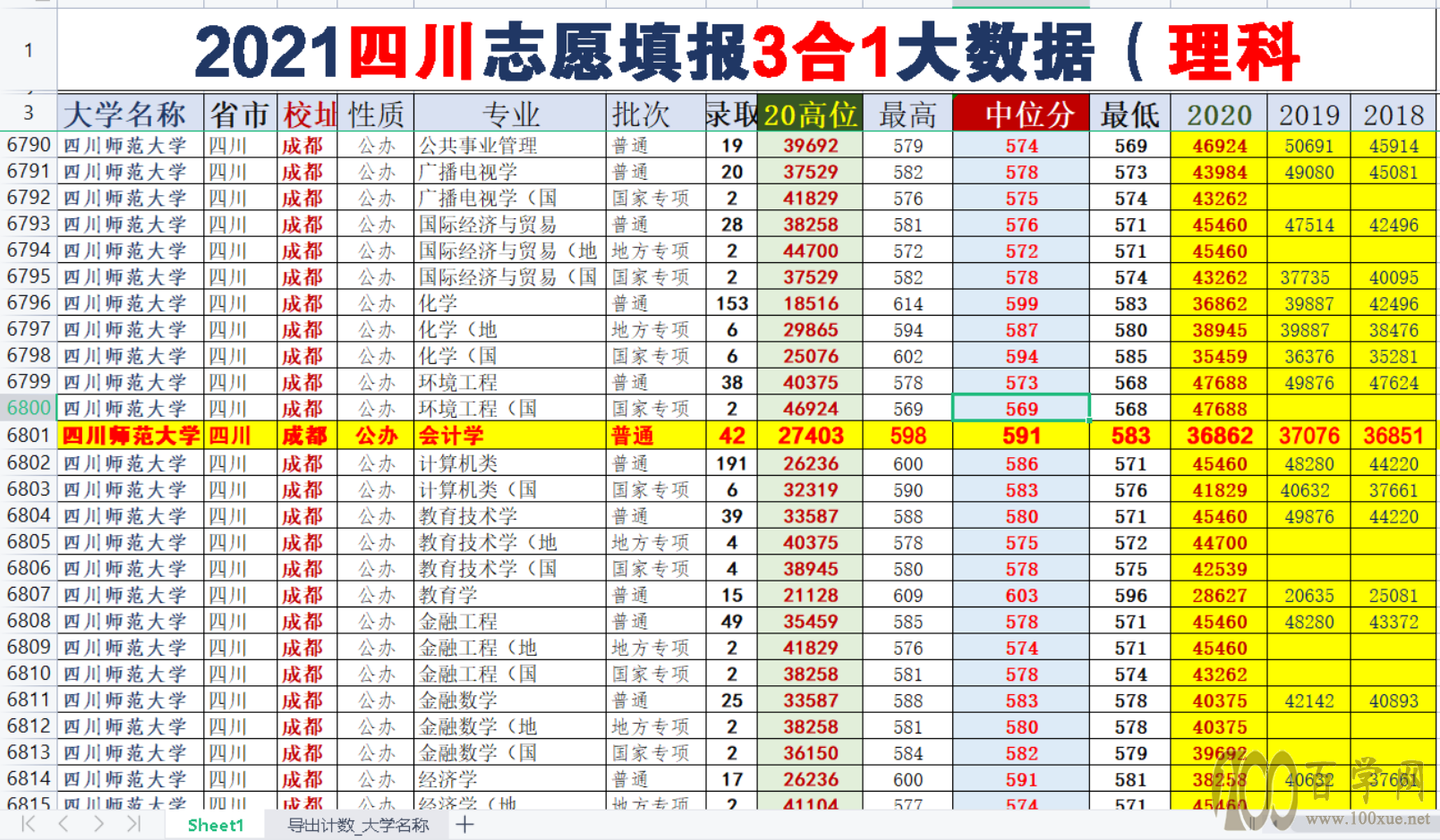Select highest score 609 cell
Image resolution: width=1440 pixels, height=840 pixels.
coord(907,595)
